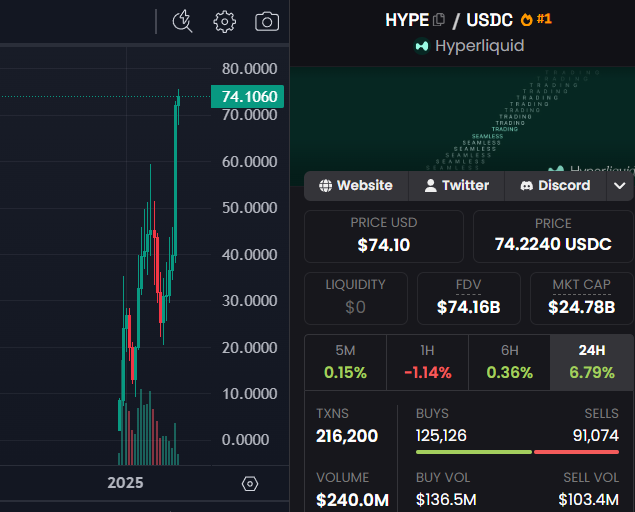Click the Hyperliquid exchange name
The height and width of the screenshot is (512, 635).
point(479,46)
